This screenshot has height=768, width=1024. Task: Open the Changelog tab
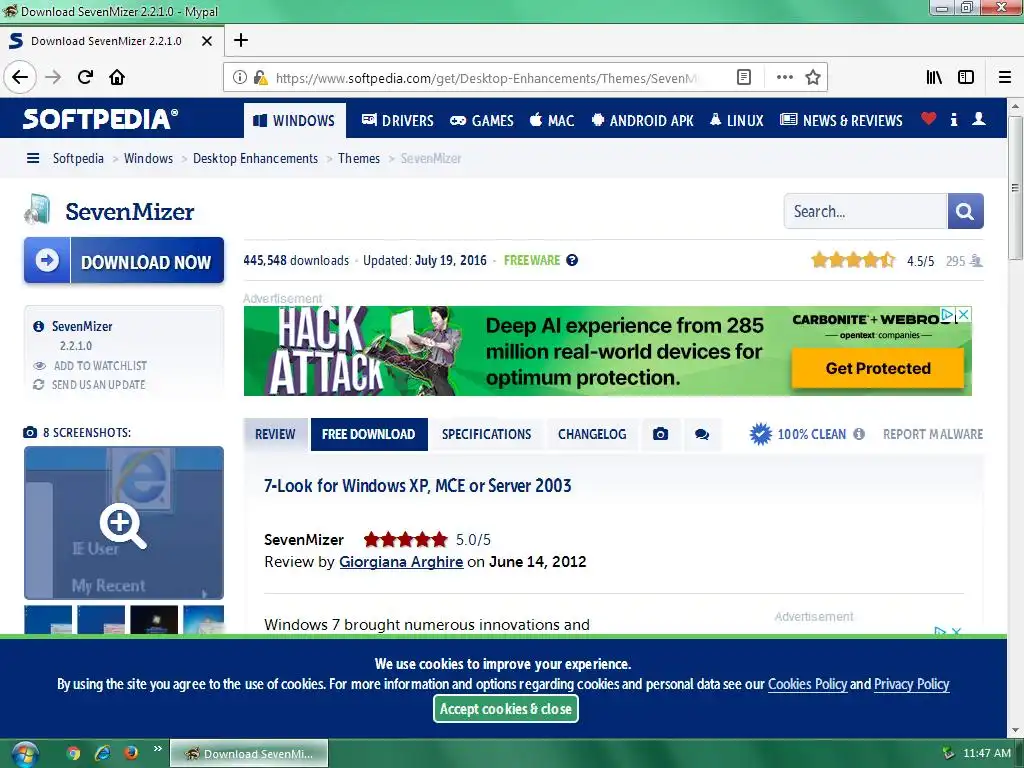point(592,434)
